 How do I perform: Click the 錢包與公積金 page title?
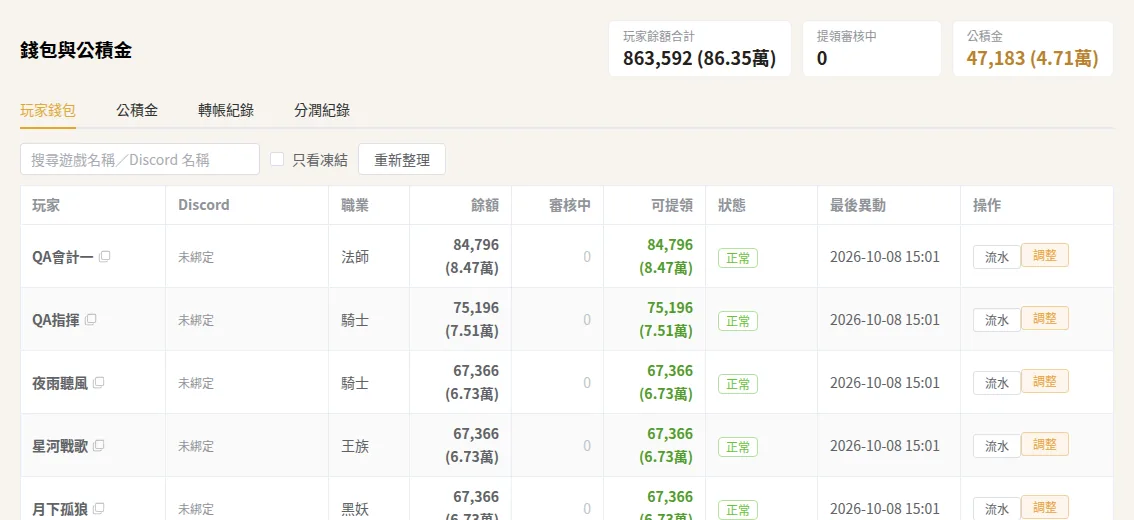[x=76, y=50]
